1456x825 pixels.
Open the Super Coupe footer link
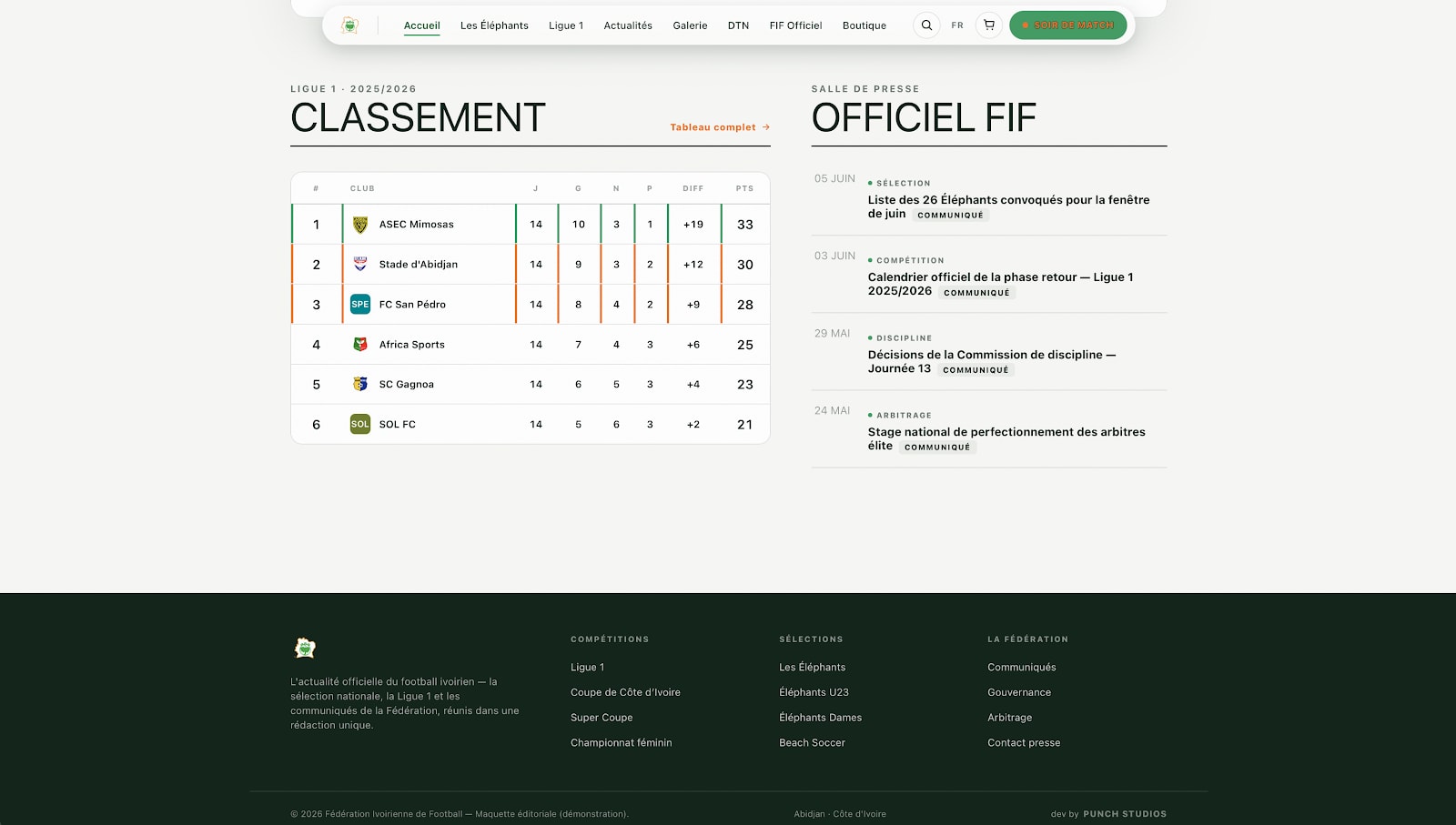click(x=602, y=718)
